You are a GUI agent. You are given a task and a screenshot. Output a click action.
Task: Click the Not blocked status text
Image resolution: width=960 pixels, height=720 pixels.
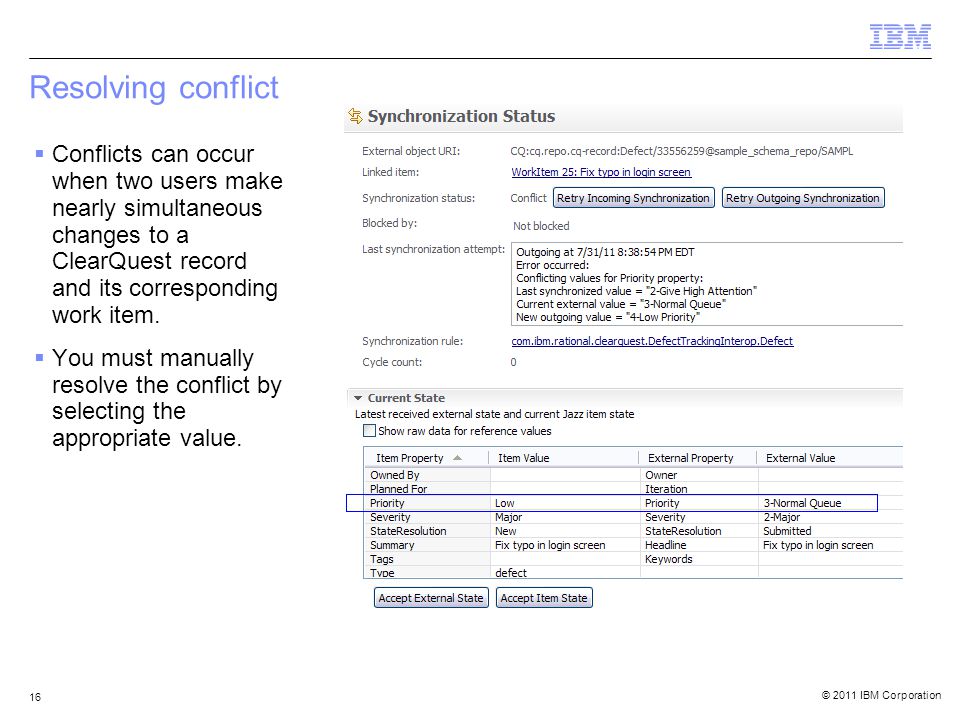[541, 227]
